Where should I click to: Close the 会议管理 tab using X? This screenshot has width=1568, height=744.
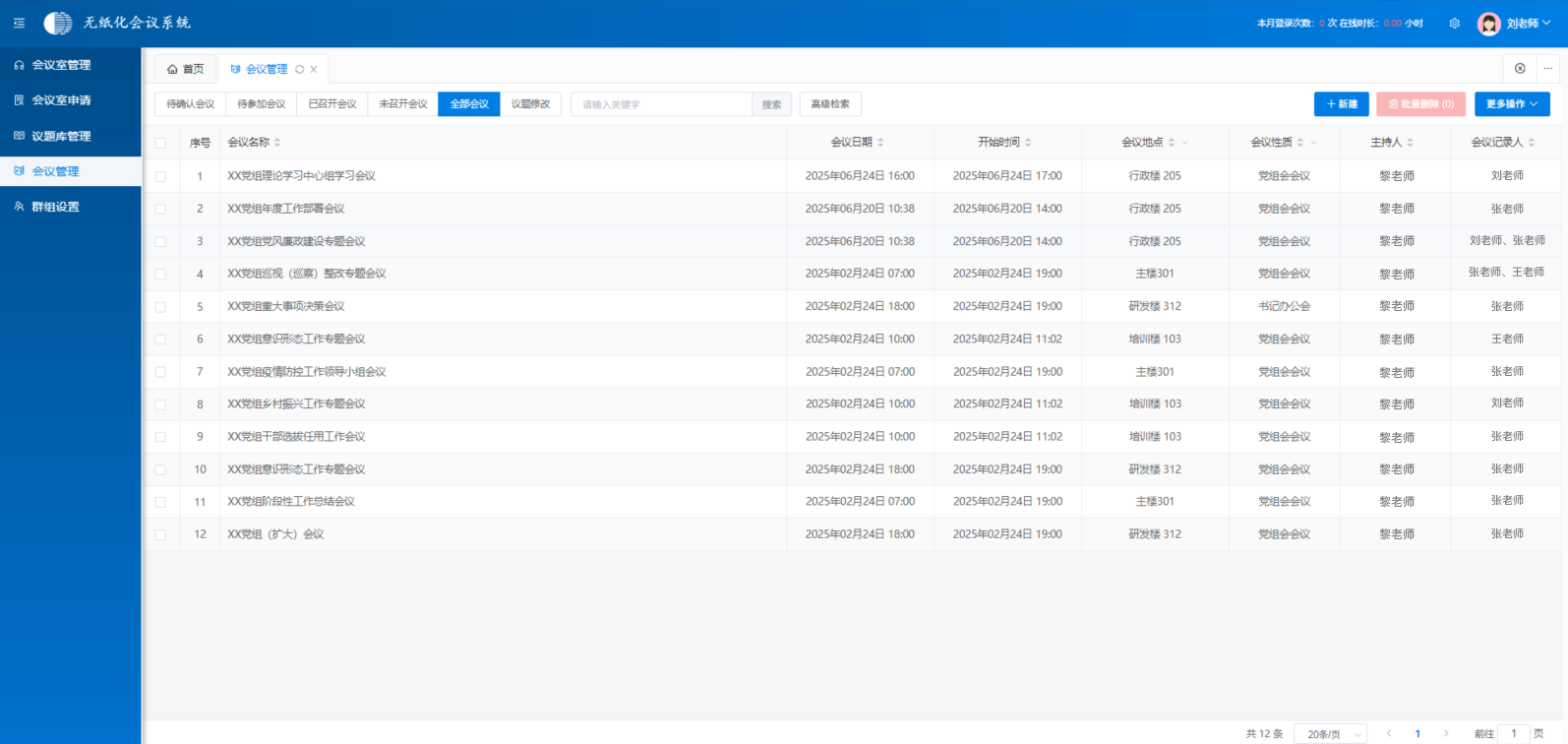click(x=314, y=69)
